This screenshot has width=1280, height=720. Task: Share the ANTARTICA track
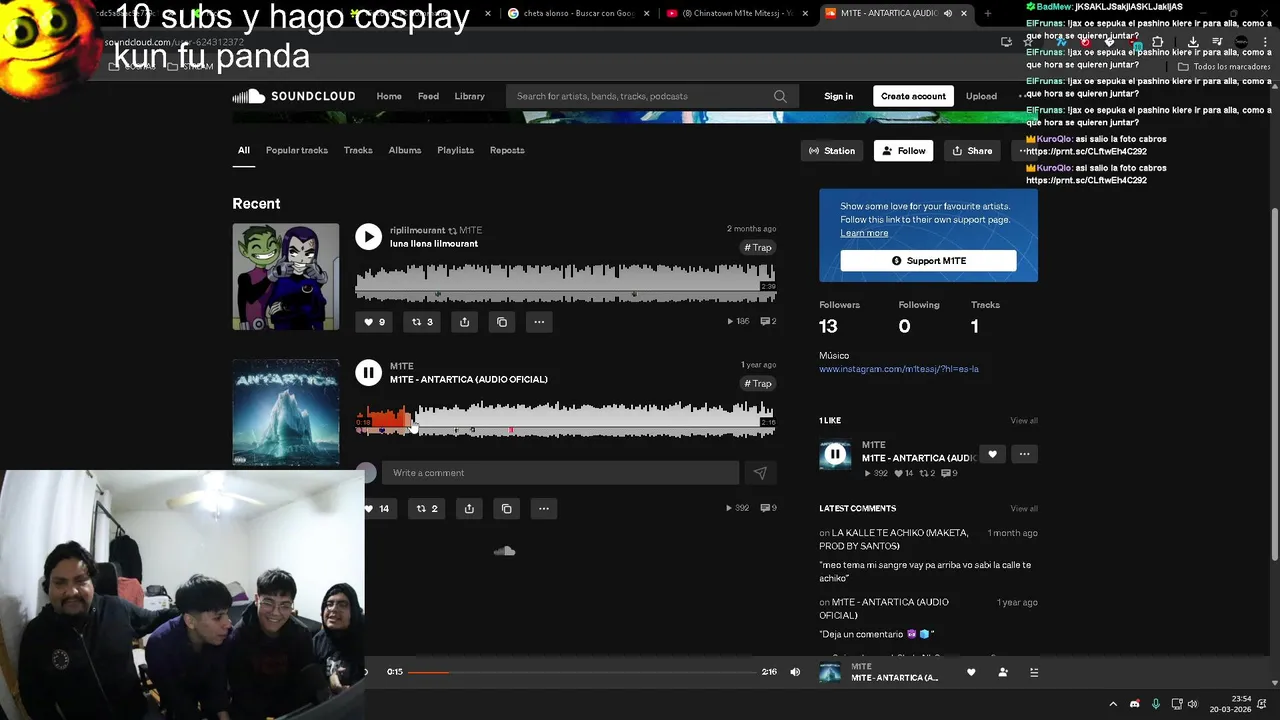point(469,509)
